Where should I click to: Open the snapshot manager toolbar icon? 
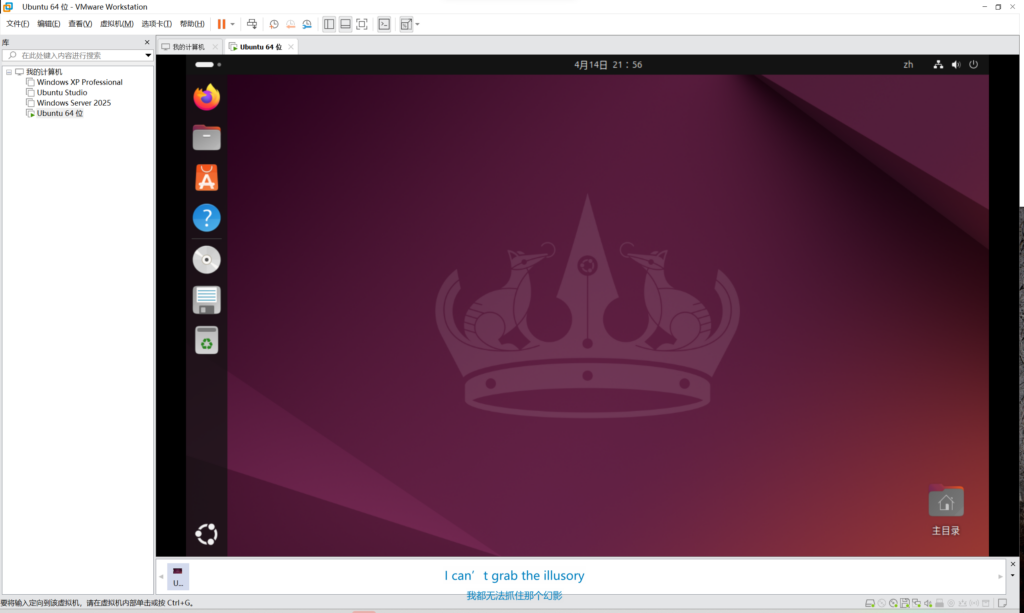tap(307, 24)
